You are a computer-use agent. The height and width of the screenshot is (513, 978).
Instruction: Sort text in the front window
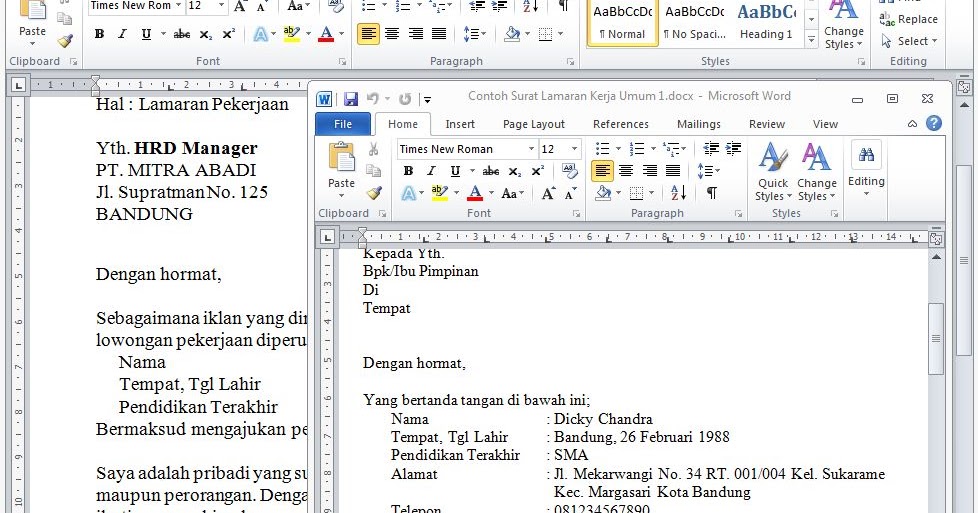coord(678,193)
